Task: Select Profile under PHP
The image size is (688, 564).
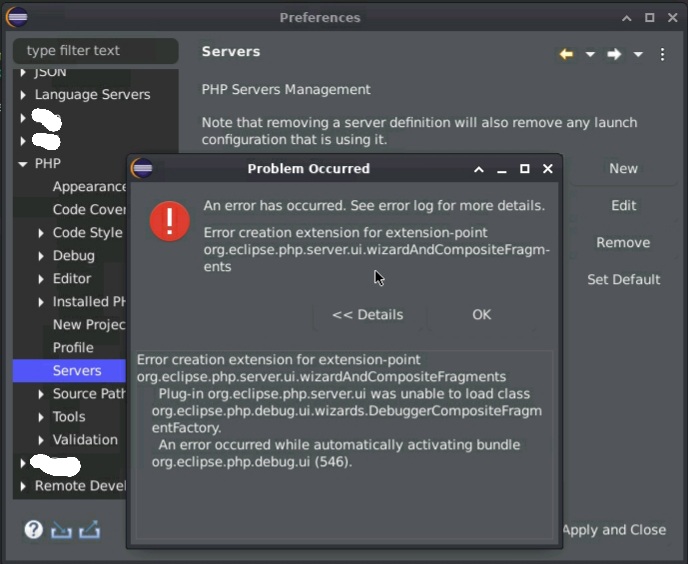Action: [73, 348]
